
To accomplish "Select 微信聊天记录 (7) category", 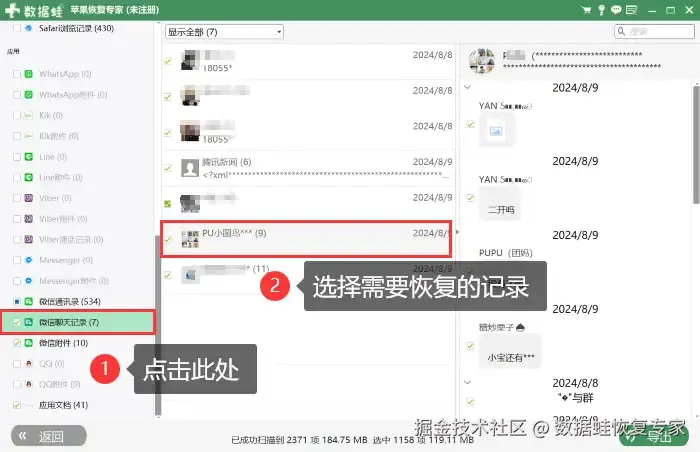I will point(78,322).
